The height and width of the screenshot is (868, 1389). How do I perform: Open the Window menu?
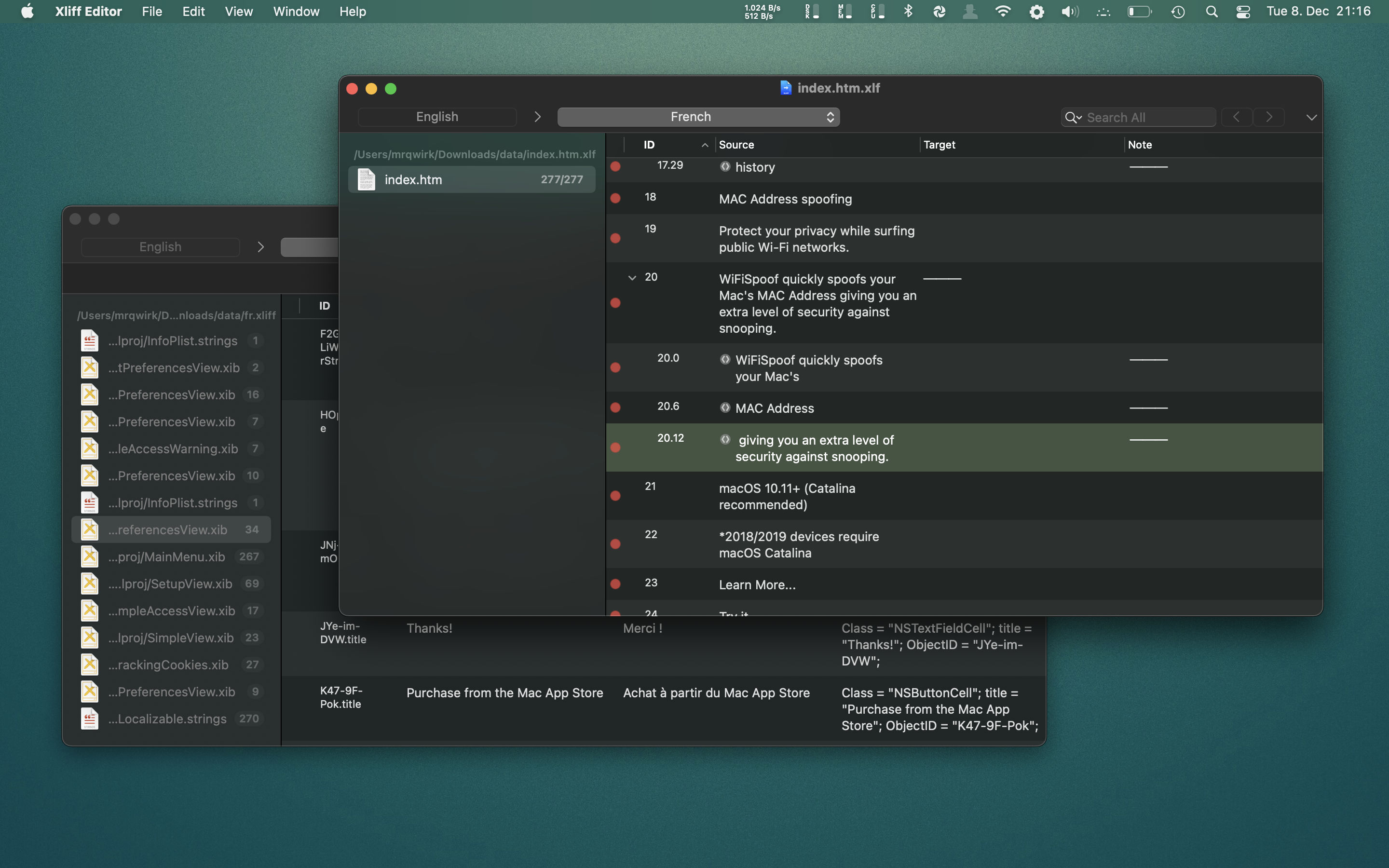[296, 12]
